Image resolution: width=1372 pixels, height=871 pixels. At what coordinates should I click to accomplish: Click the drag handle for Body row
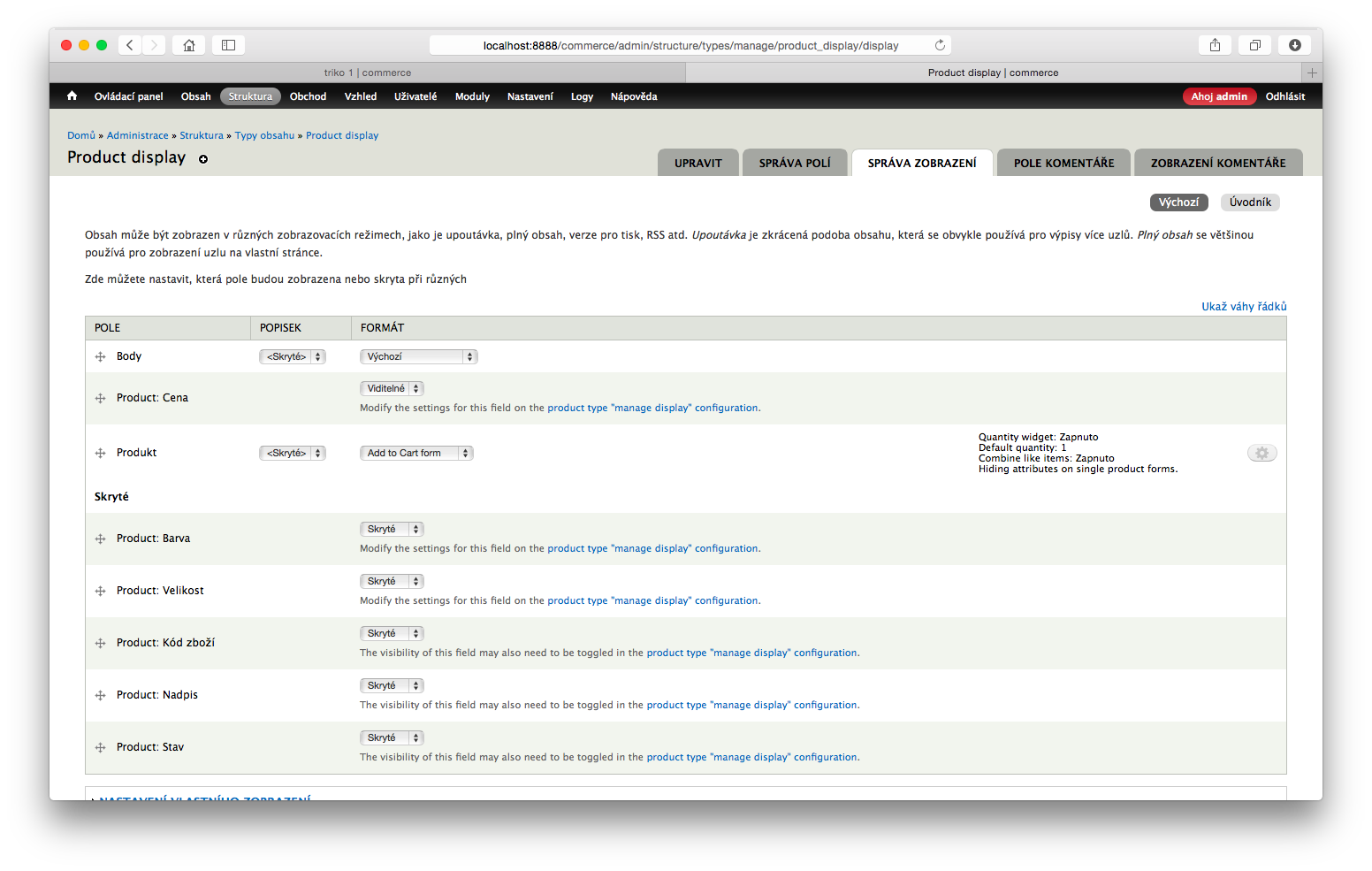click(100, 357)
